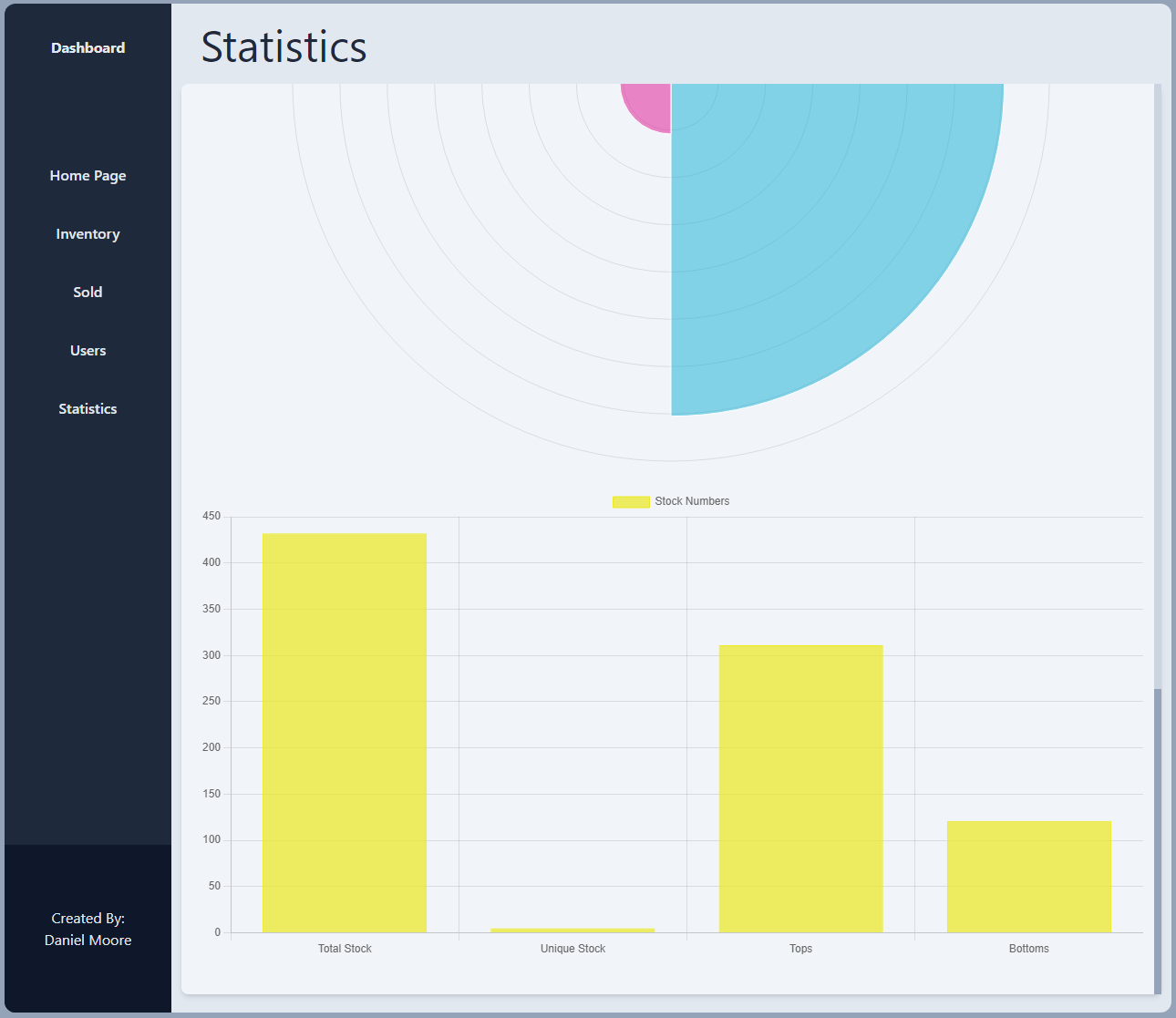Open the Home Page link
This screenshot has height=1018, width=1176.
coord(88,176)
